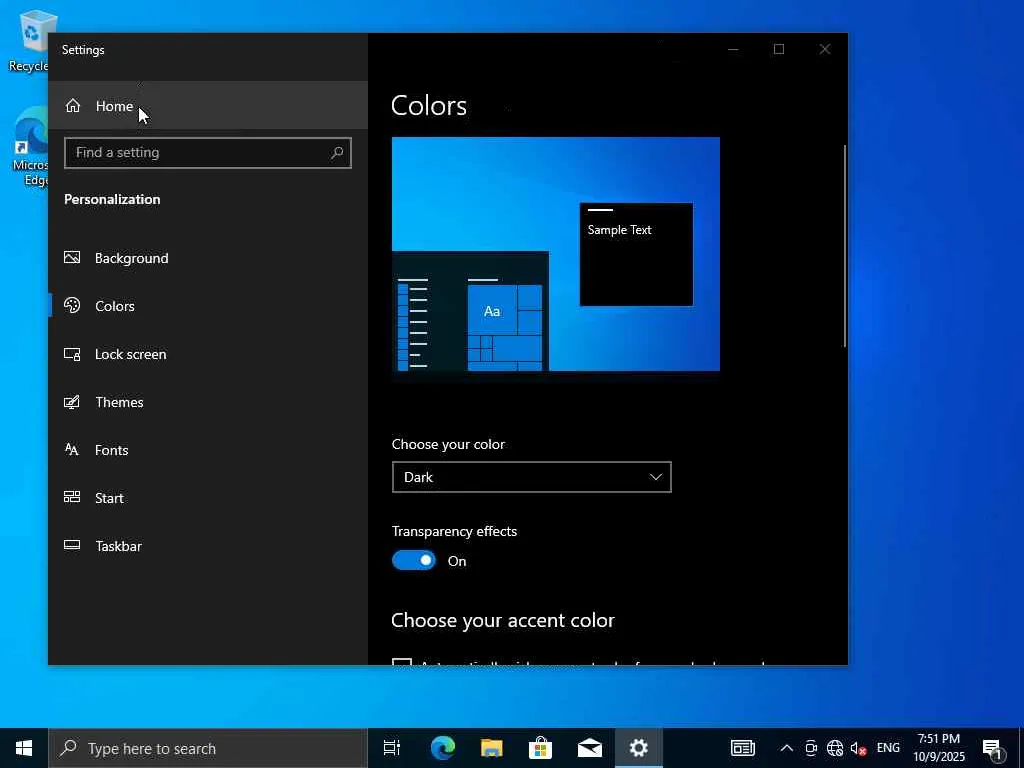Screen dimensions: 1024x768
Task: Open Themes settings
Action: click(x=208, y=402)
